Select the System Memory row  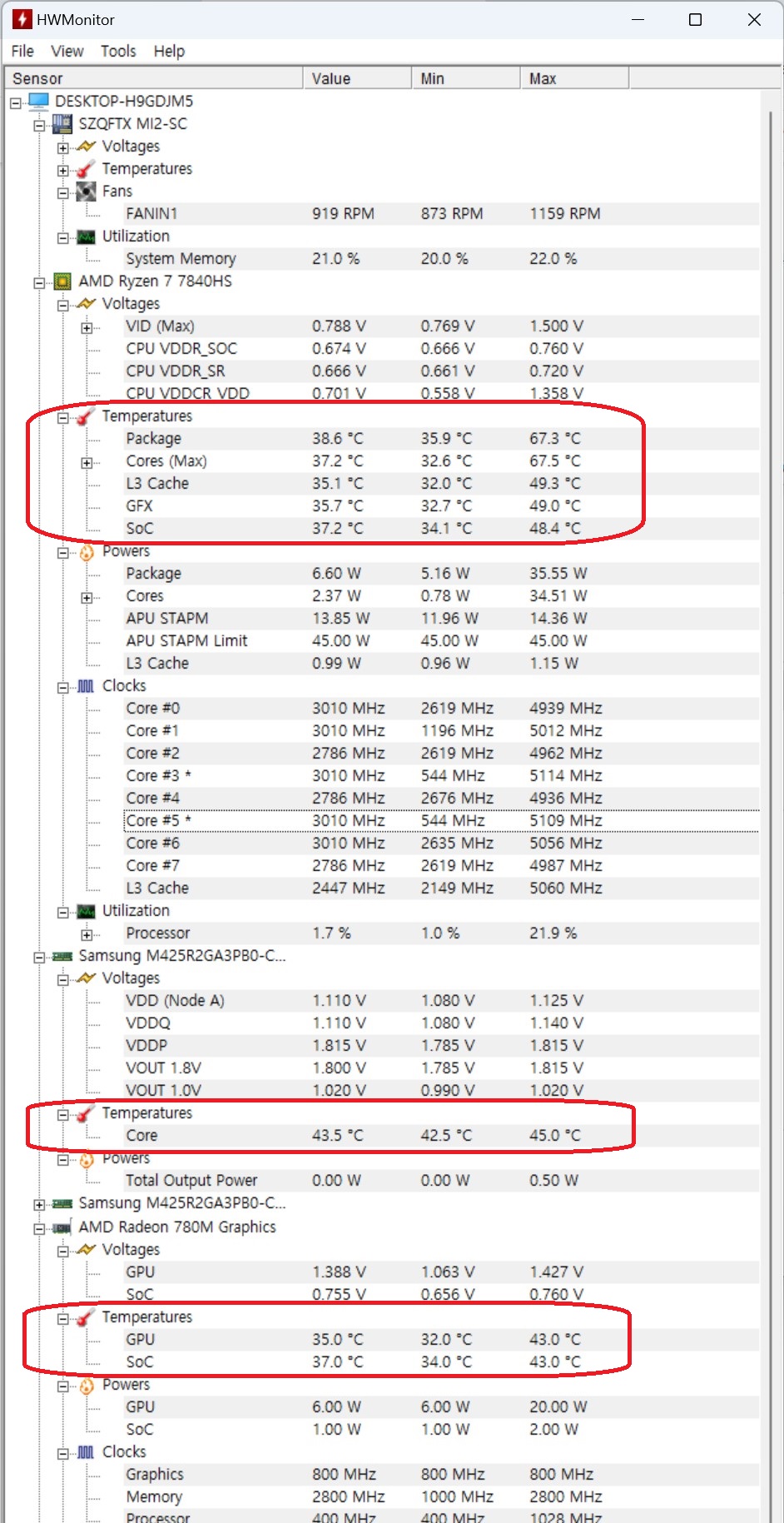click(x=441, y=259)
